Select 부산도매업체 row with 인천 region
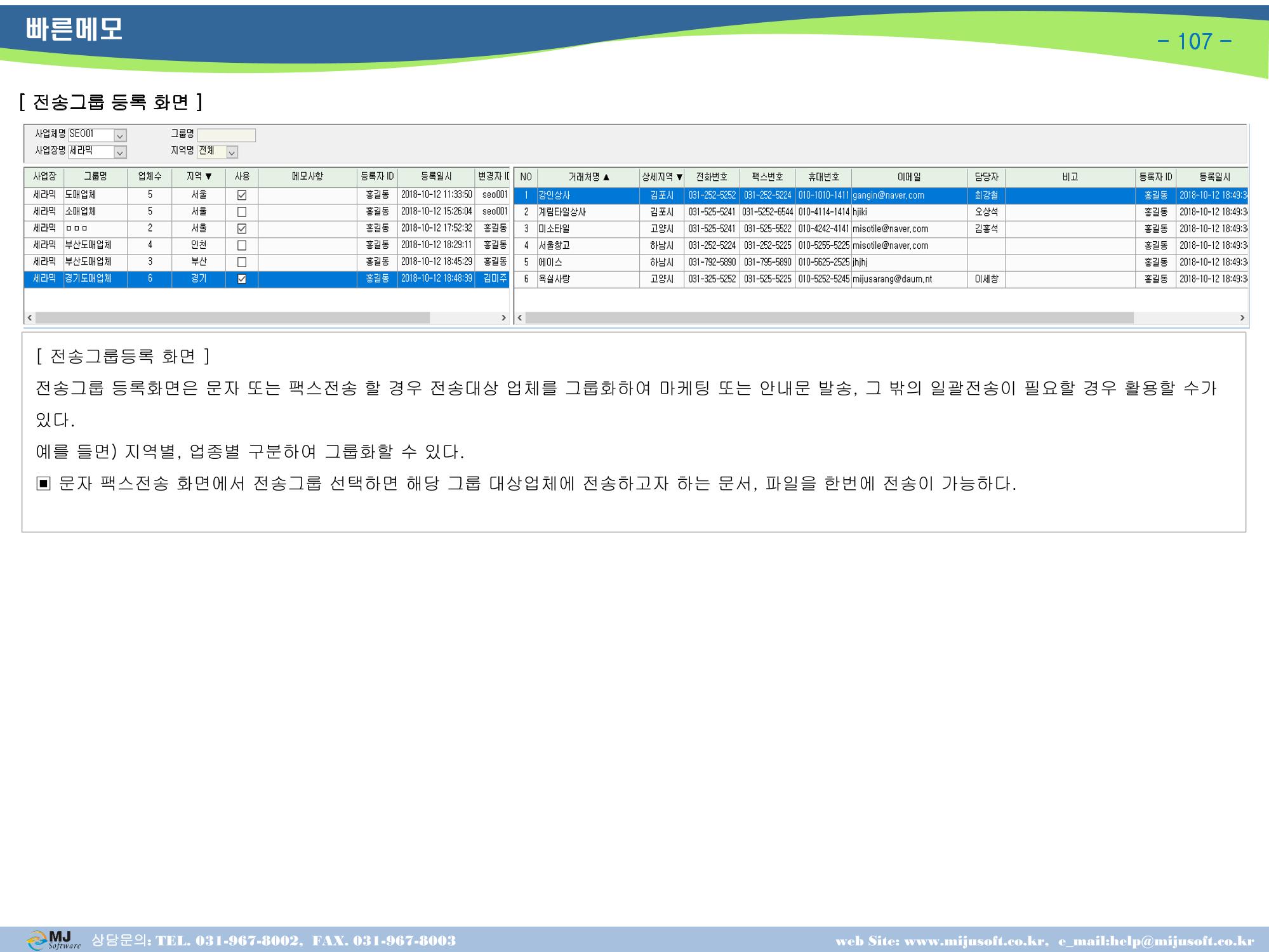Screen dimensions: 1269x952 (267, 245)
